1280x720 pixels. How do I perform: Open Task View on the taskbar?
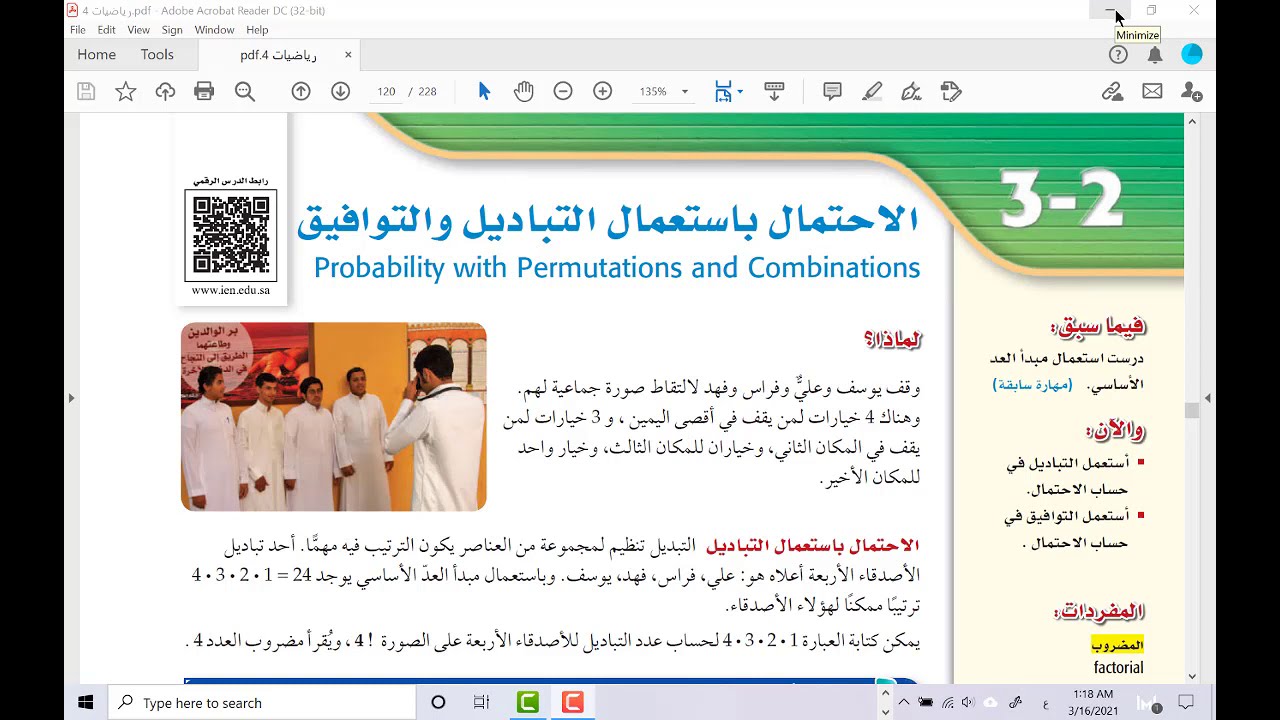tap(481, 703)
